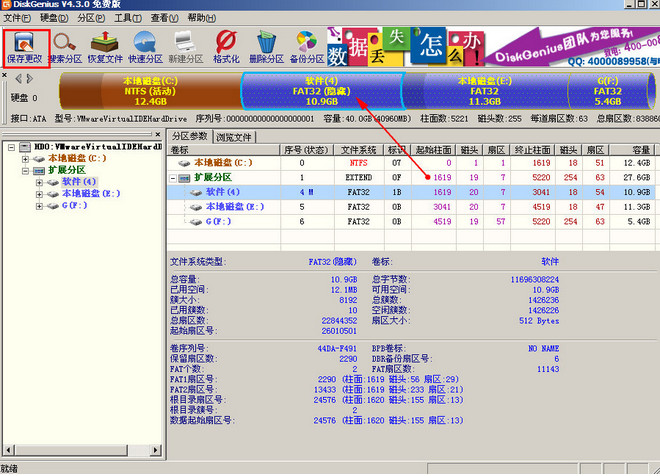This screenshot has height=476, width=660.
Task: Select the 软件(4) FAT32 hidden partition bar
Action: pos(322,91)
